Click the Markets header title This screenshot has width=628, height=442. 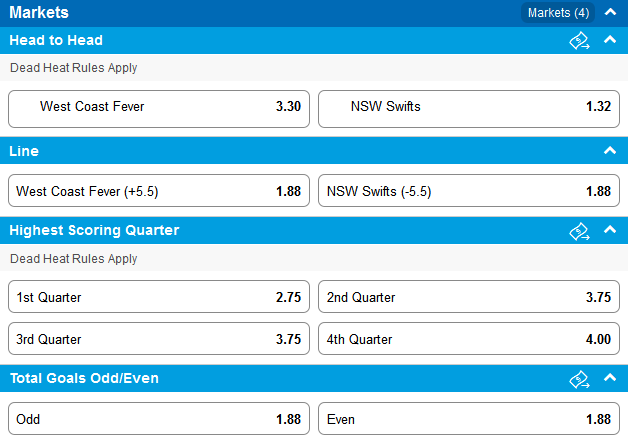click(39, 12)
